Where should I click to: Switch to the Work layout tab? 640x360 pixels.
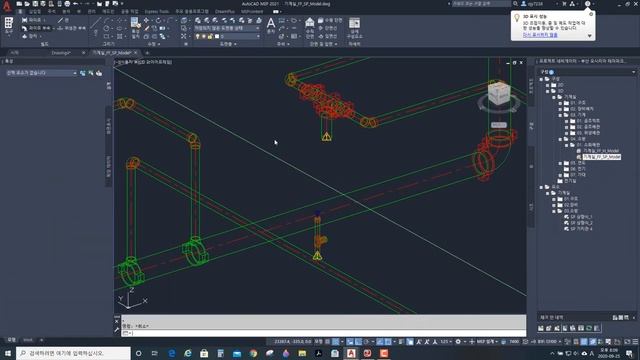pyautogui.click(x=28, y=340)
